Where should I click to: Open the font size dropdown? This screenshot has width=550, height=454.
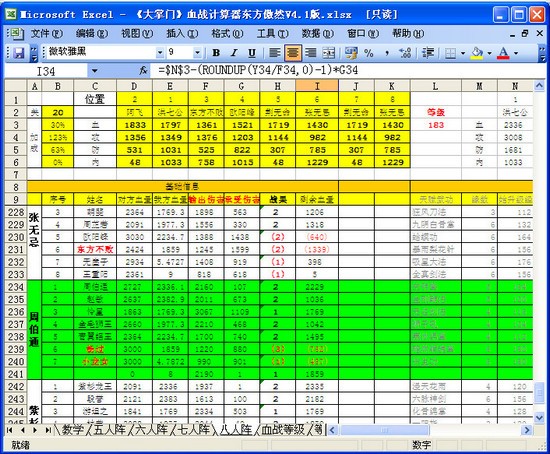197,53
